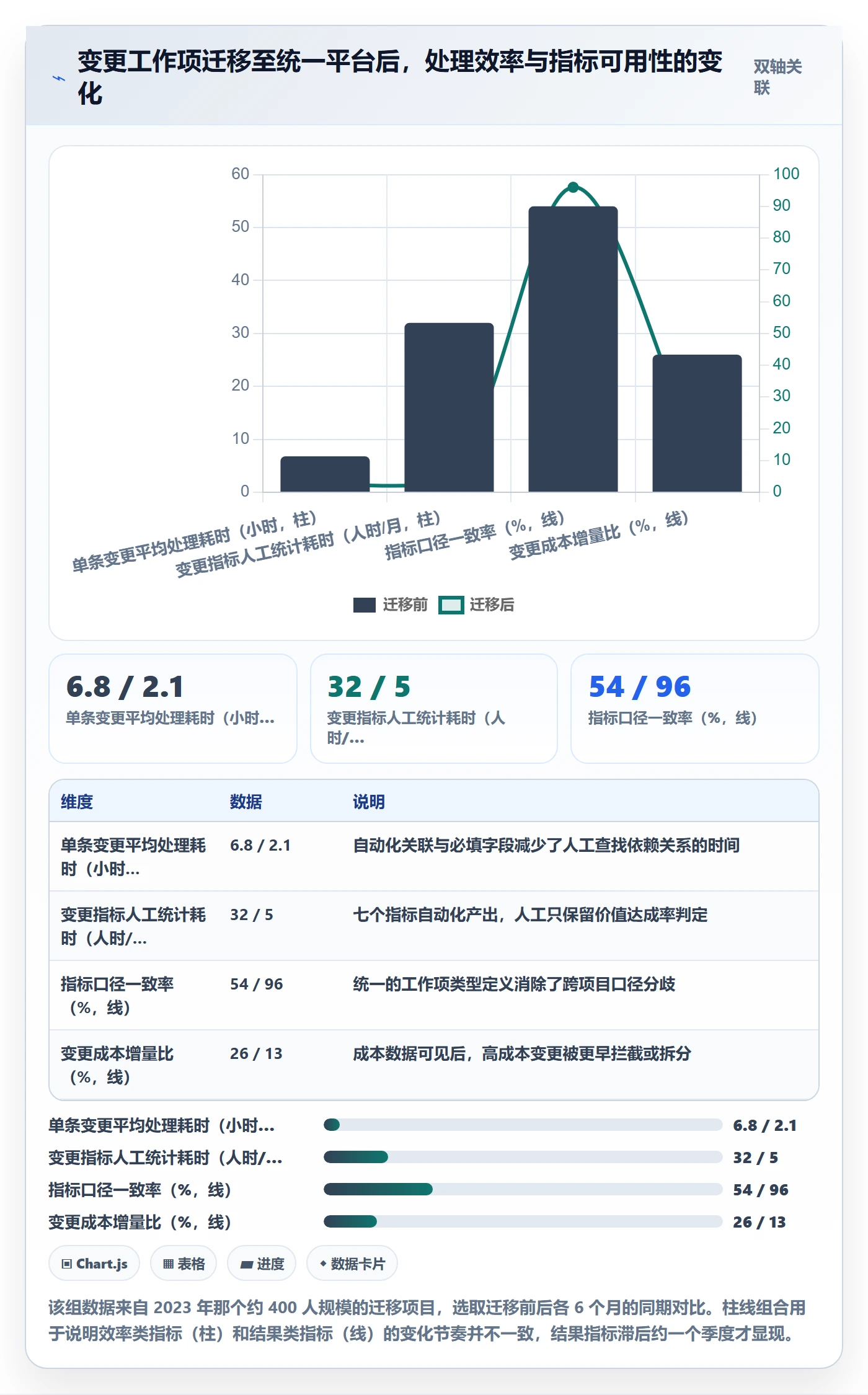Click the teal line peak data point
The height and width of the screenshot is (1395, 868).
click(x=573, y=187)
